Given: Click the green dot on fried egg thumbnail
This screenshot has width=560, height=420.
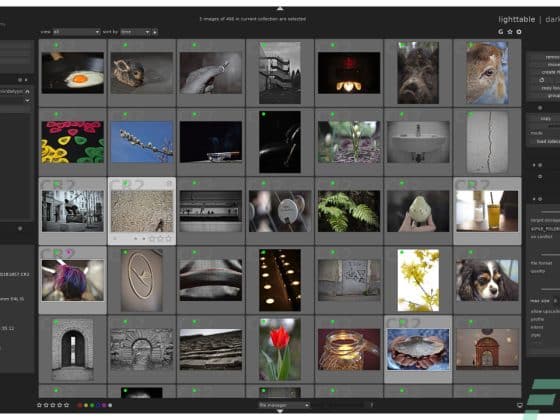Looking at the screenshot, I should [x=56, y=45].
